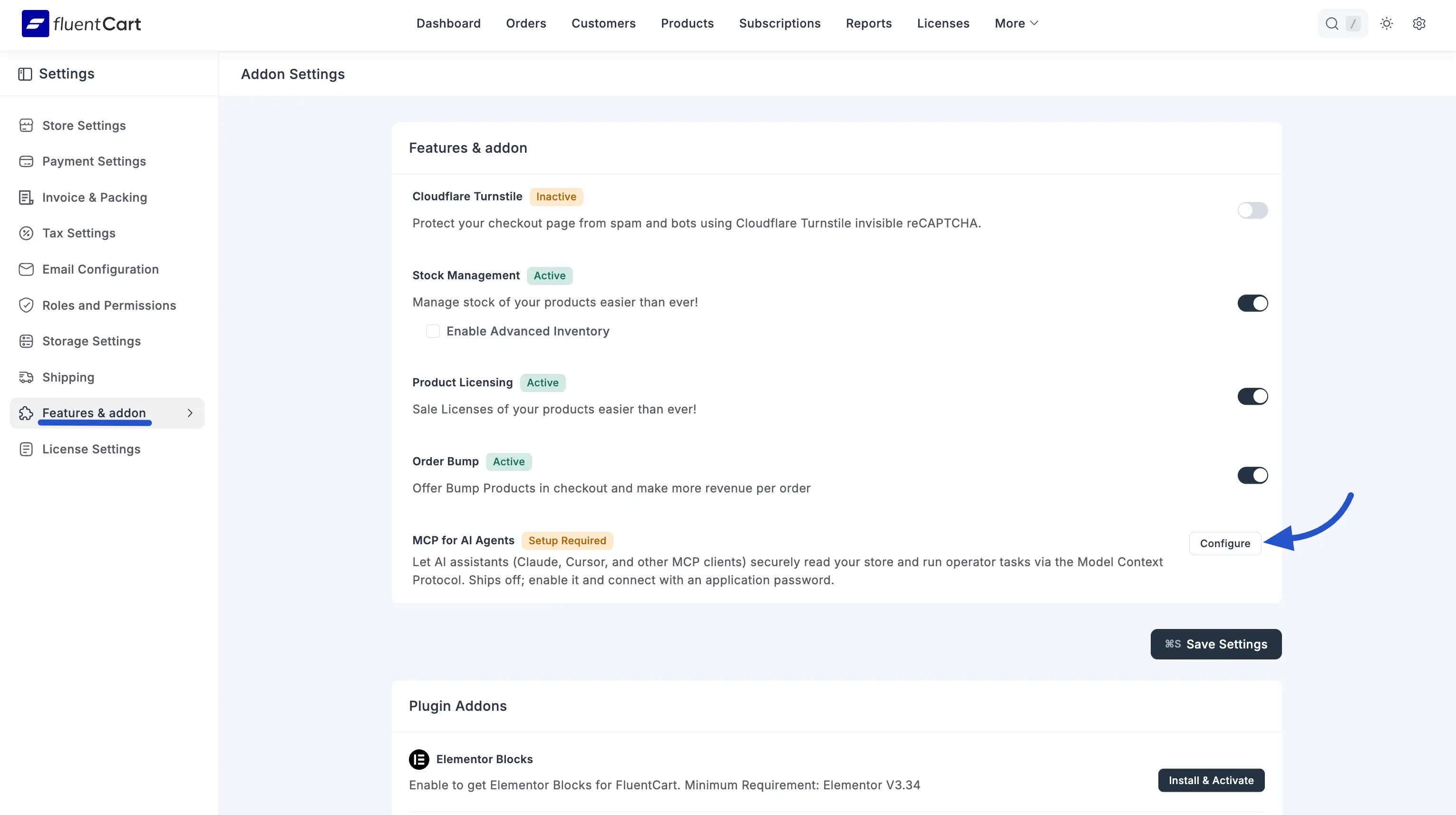The height and width of the screenshot is (815, 1456).
Task: Click the Roles and Permissions shield icon
Action: click(x=26, y=305)
